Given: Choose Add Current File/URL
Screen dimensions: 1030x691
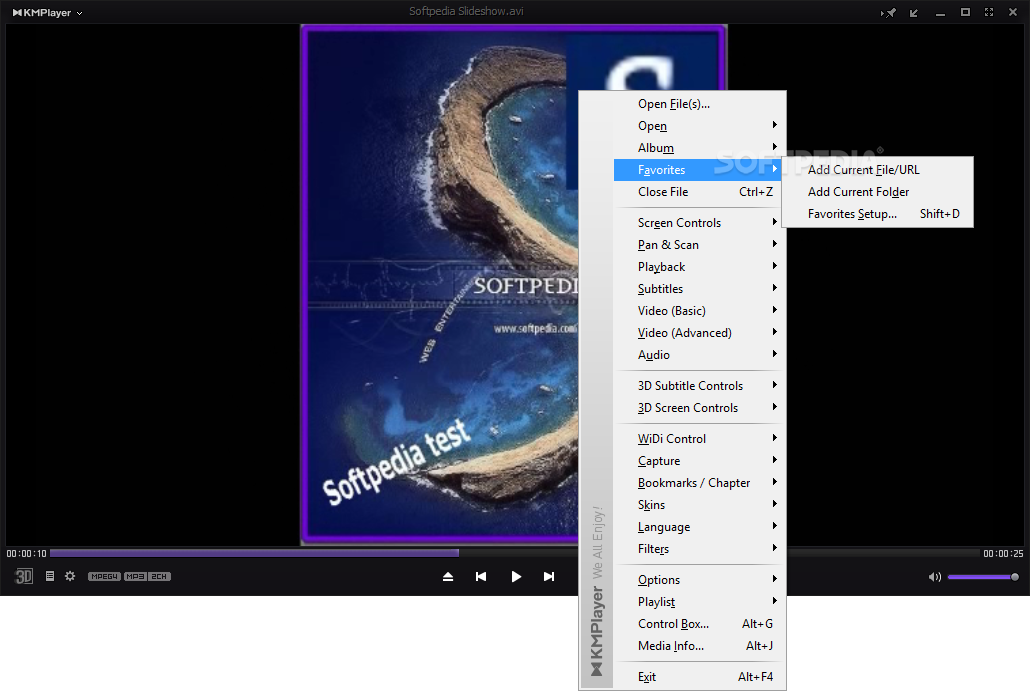Looking at the screenshot, I should point(878,169).
